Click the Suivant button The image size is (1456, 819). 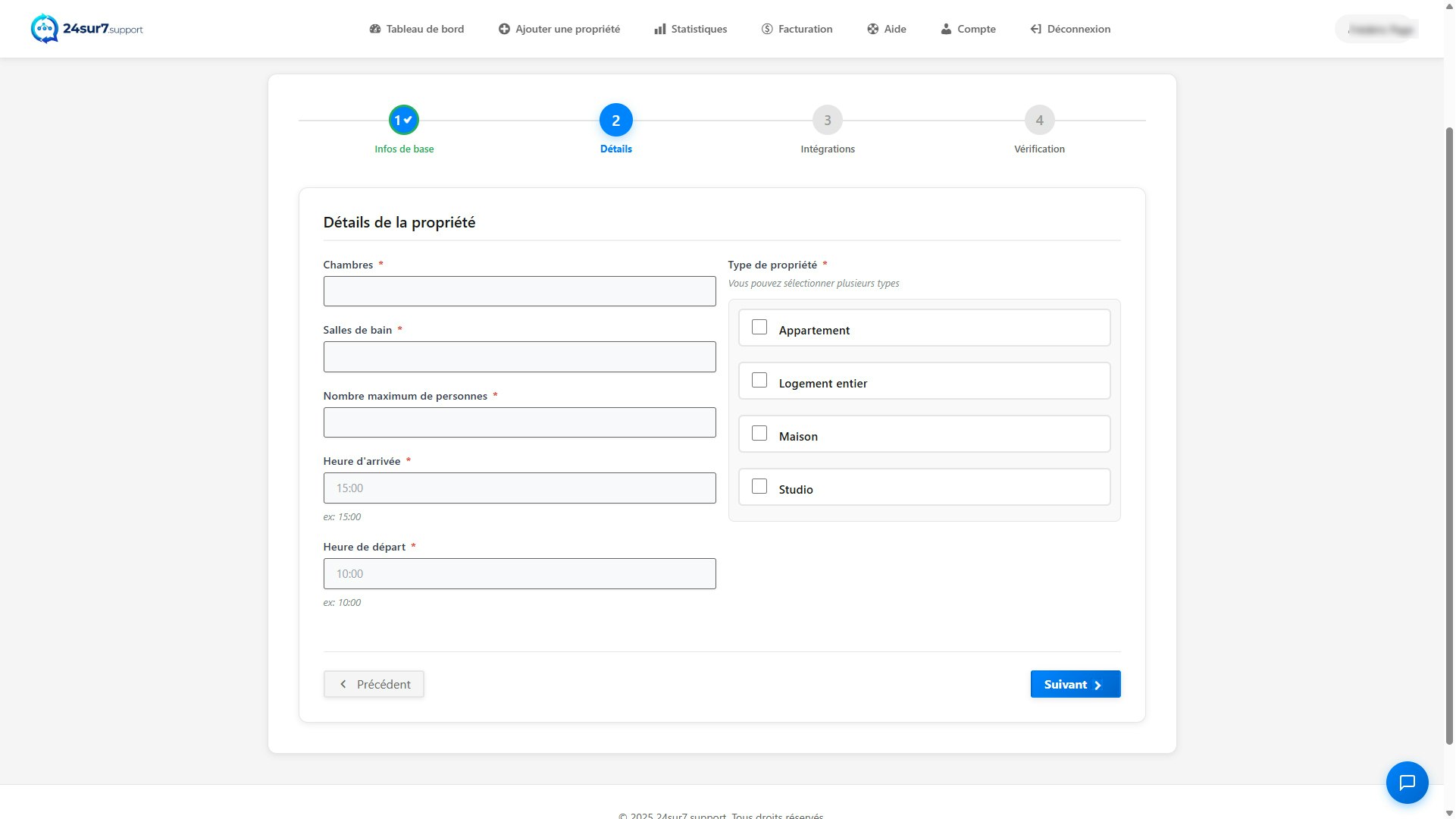pos(1075,683)
